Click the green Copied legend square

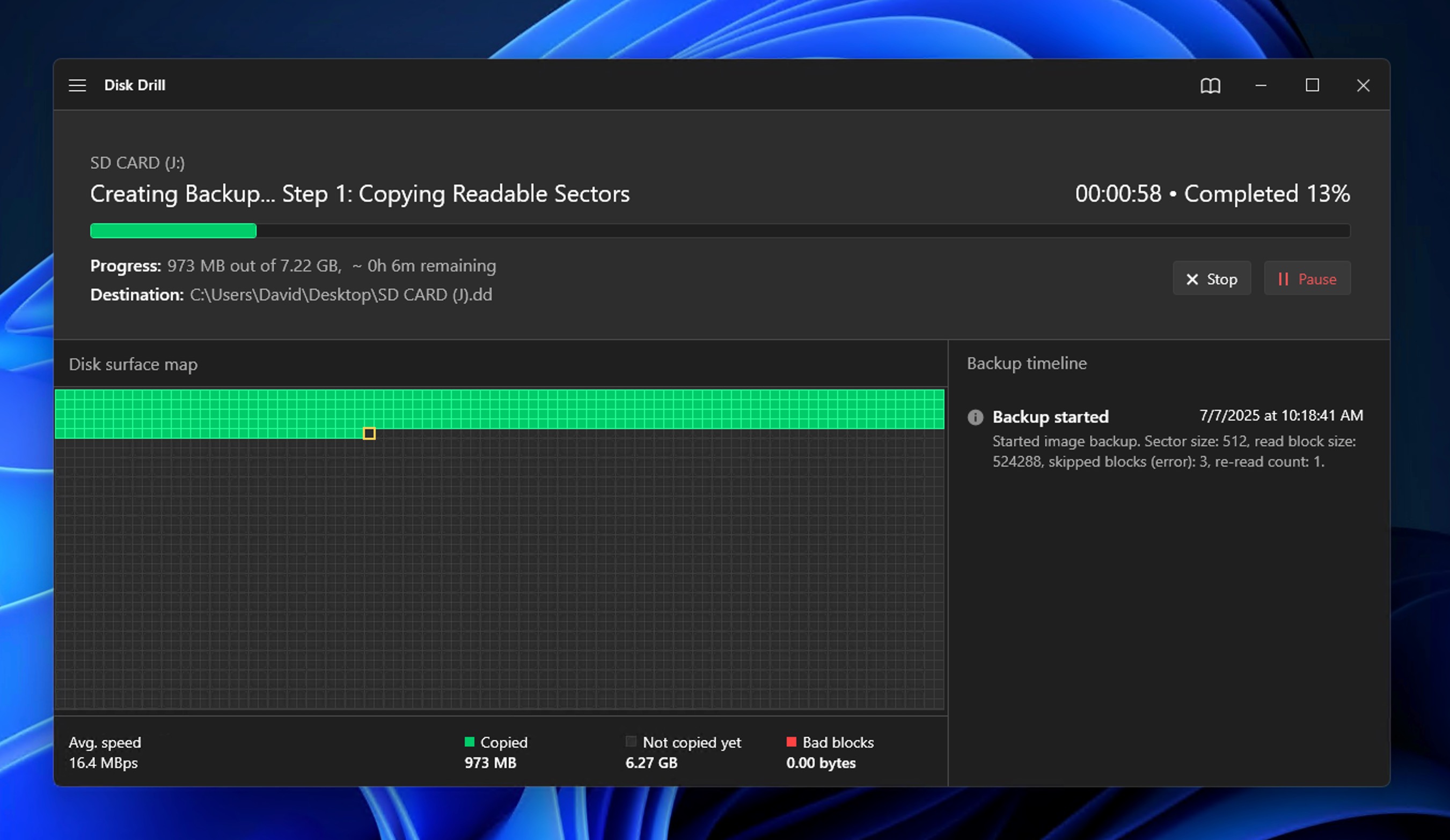coord(469,742)
